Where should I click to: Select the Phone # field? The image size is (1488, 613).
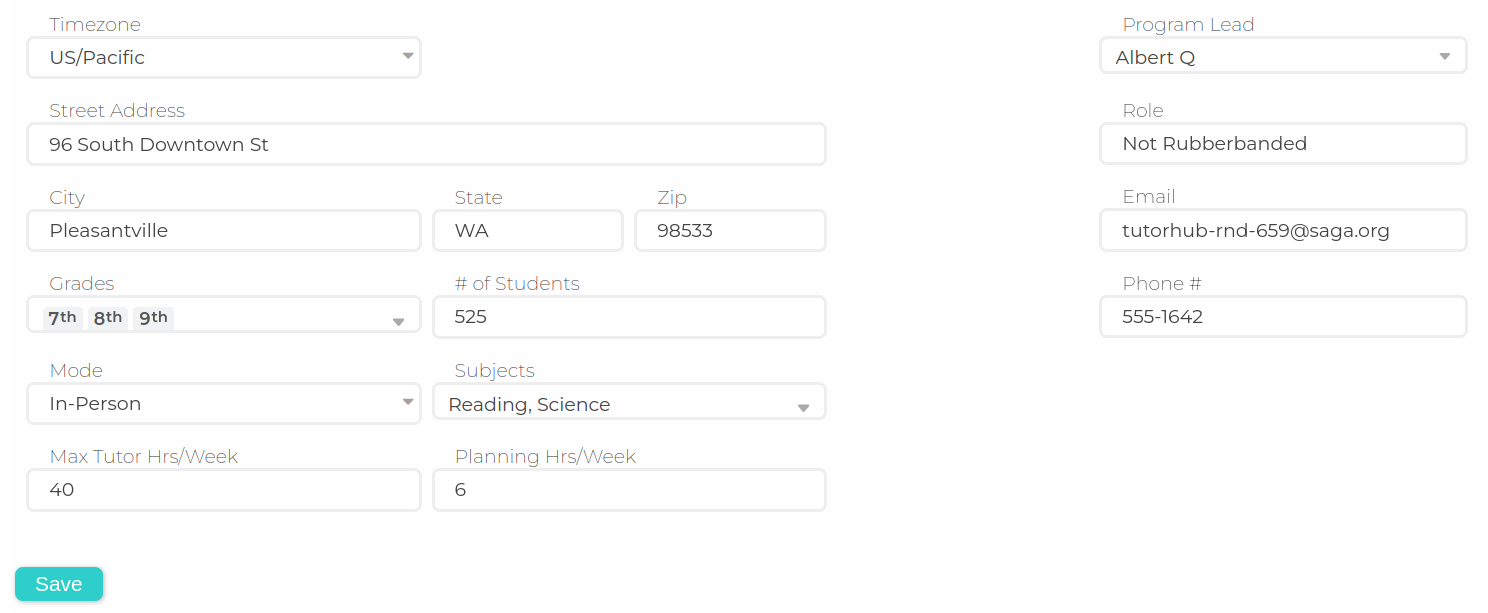coord(1283,316)
